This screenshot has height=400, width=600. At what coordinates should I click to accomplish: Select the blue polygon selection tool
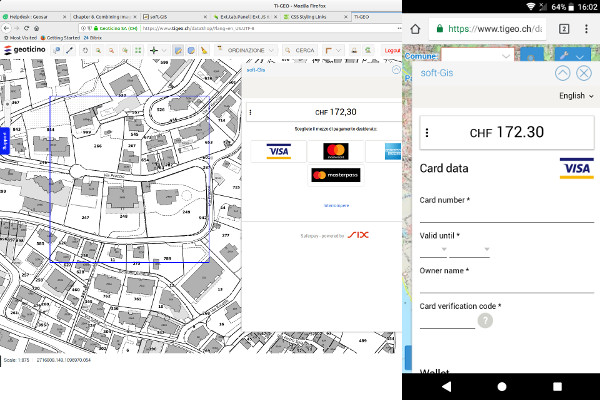click(x=191, y=50)
